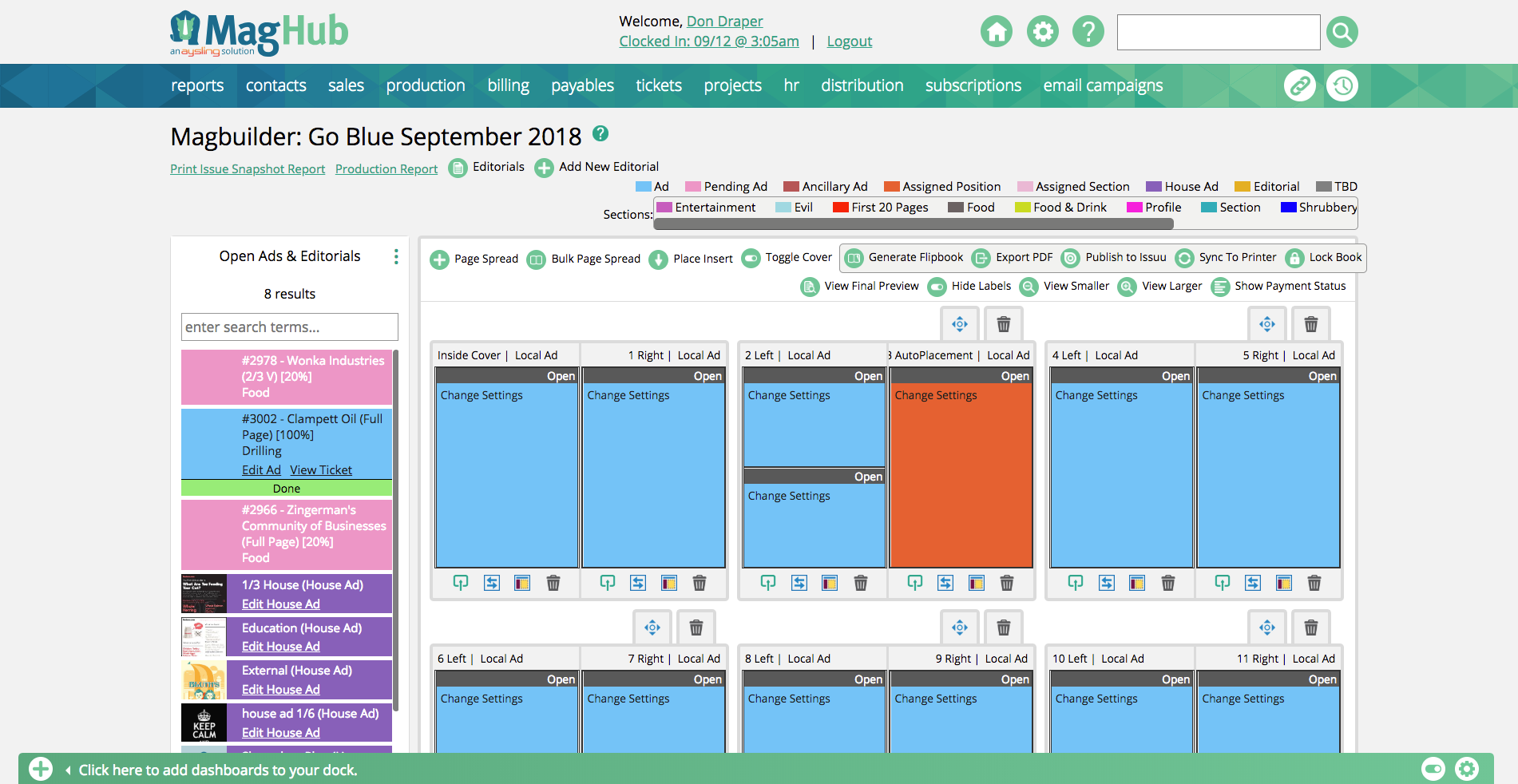Image resolution: width=1518 pixels, height=784 pixels.
Task: Open the Production Report link
Action: pyautogui.click(x=386, y=169)
